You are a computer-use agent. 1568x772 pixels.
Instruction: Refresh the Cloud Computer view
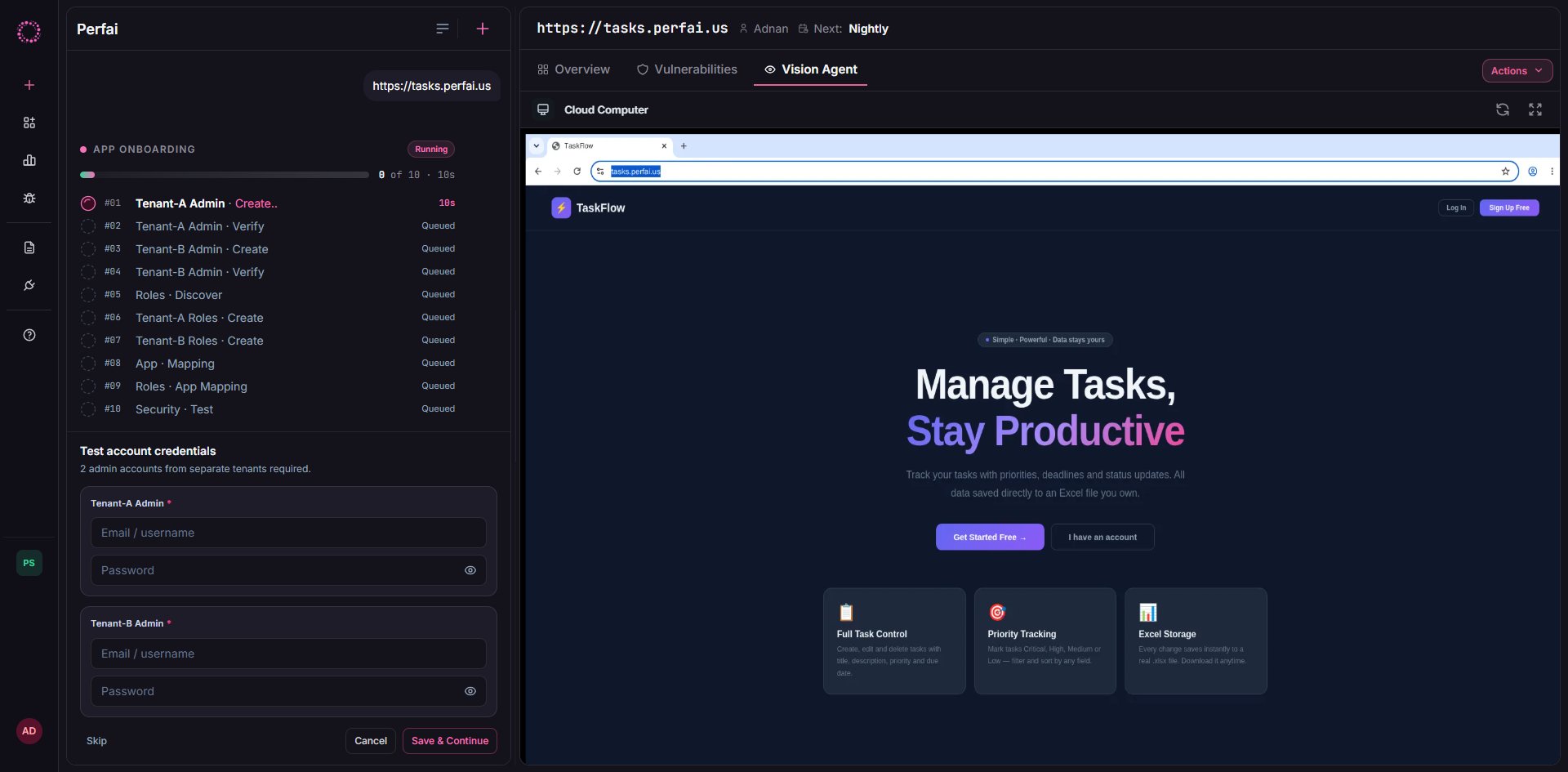[x=1502, y=109]
